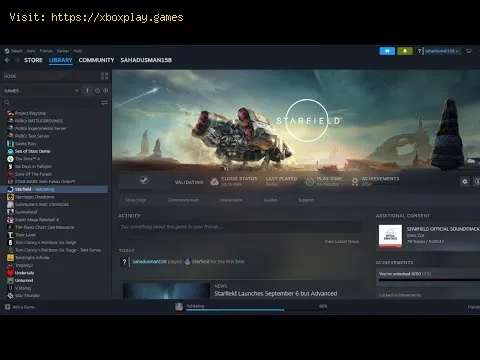Click View Latest News link
The image size is (480, 360).
tap(342, 241)
